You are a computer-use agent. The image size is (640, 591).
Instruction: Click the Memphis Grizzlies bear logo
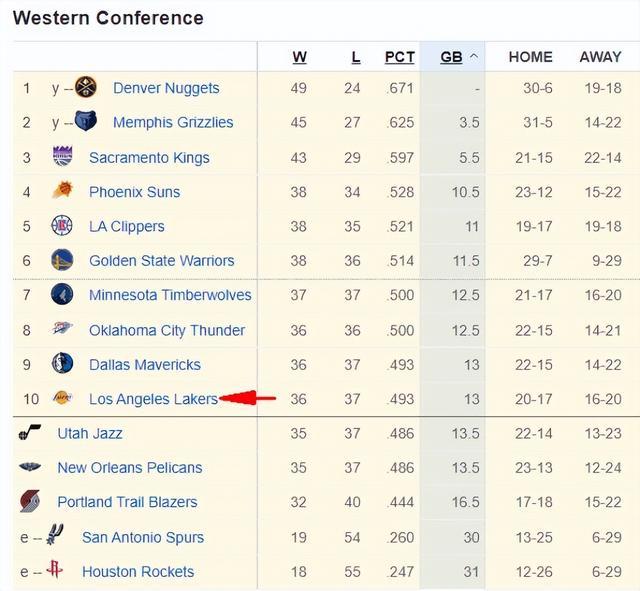[86, 121]
